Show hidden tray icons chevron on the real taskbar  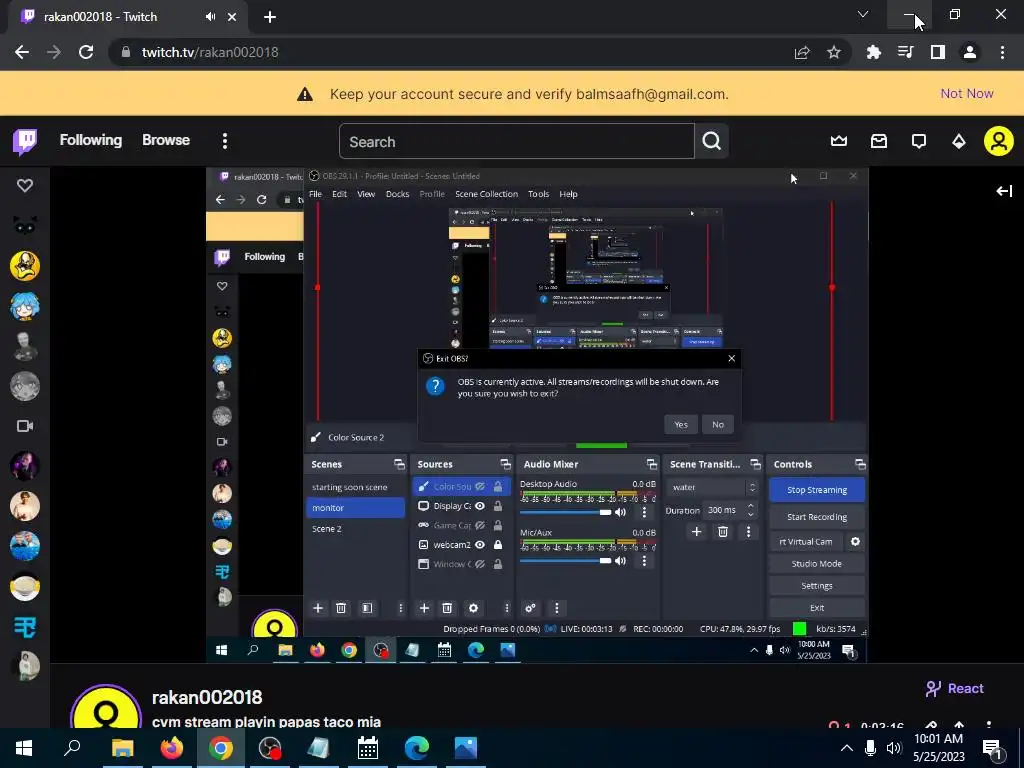(846, 748)
